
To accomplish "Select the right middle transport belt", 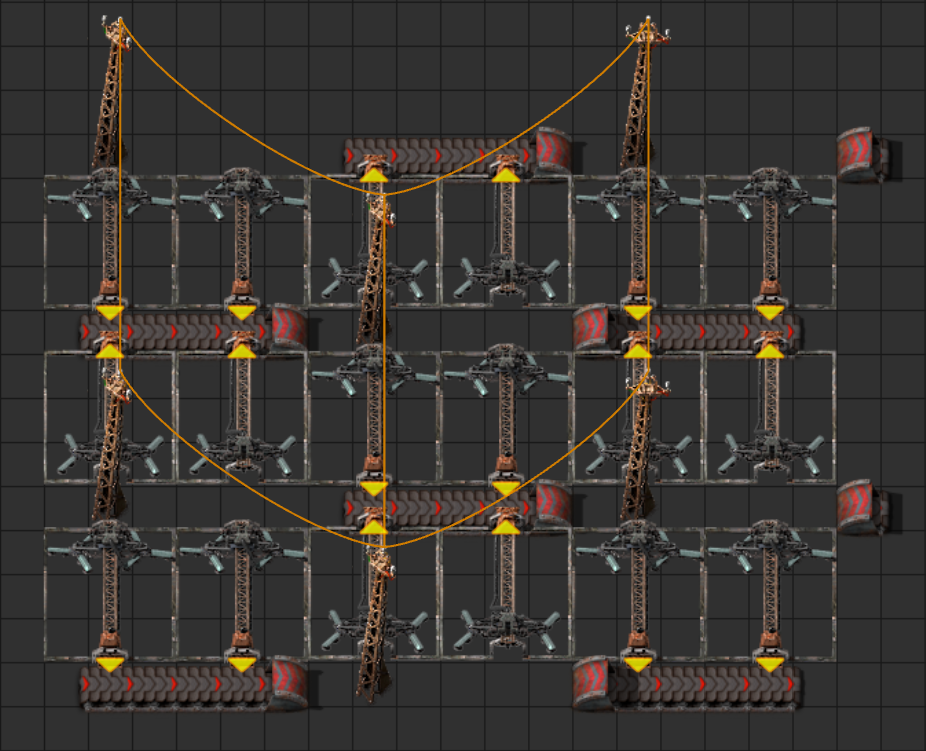I will (705, 333).
